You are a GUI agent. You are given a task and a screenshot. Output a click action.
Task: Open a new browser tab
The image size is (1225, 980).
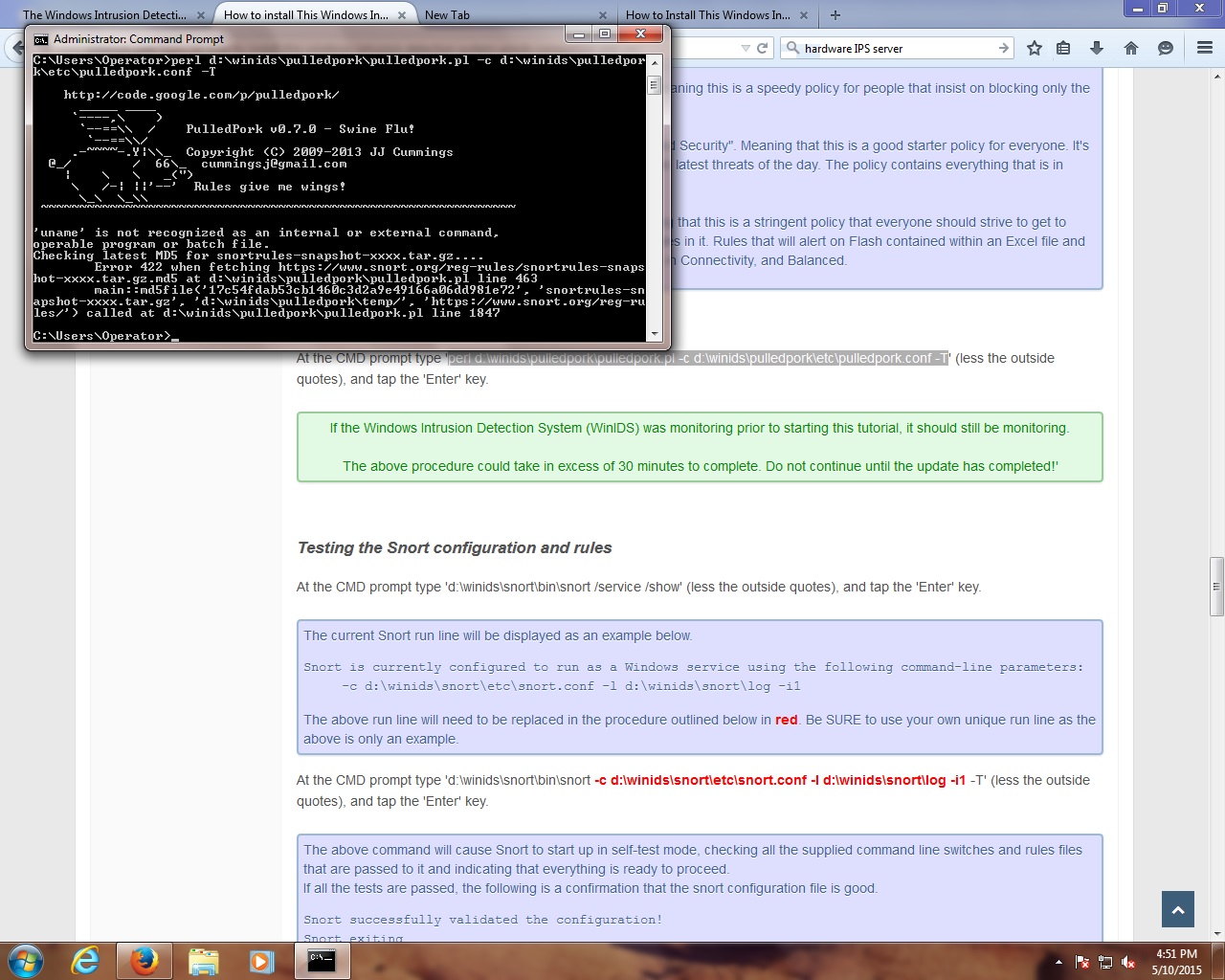click(x=835, y=14)
